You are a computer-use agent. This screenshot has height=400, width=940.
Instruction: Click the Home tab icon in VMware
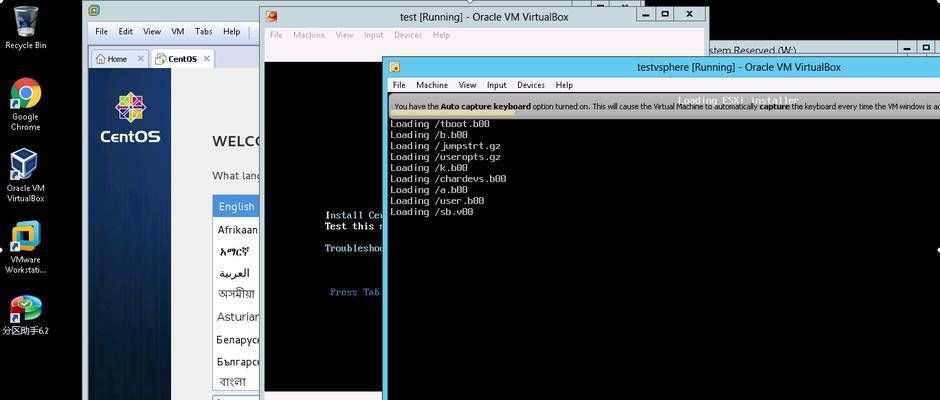[101, 59]
